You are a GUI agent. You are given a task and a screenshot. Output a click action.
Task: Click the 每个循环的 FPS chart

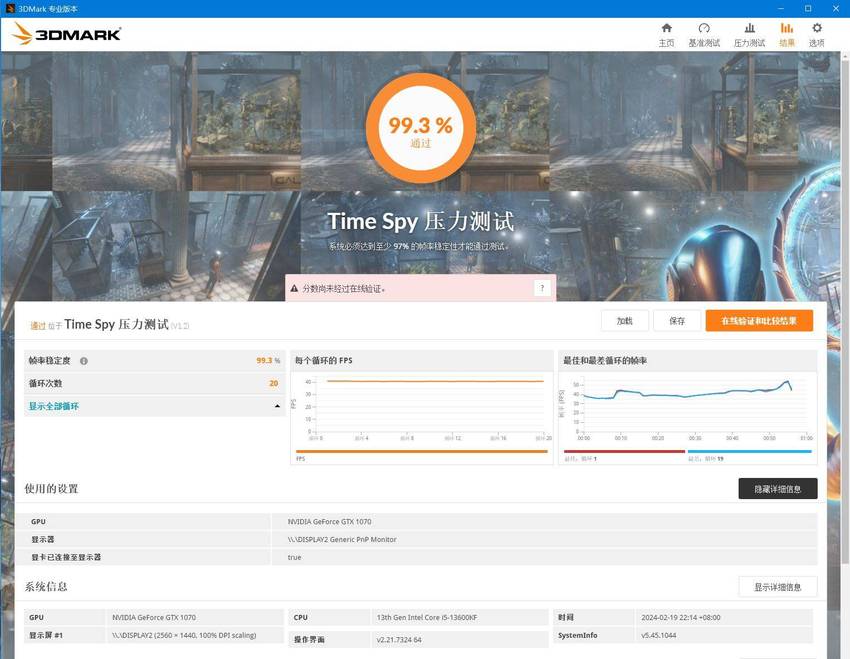point(422,406)
